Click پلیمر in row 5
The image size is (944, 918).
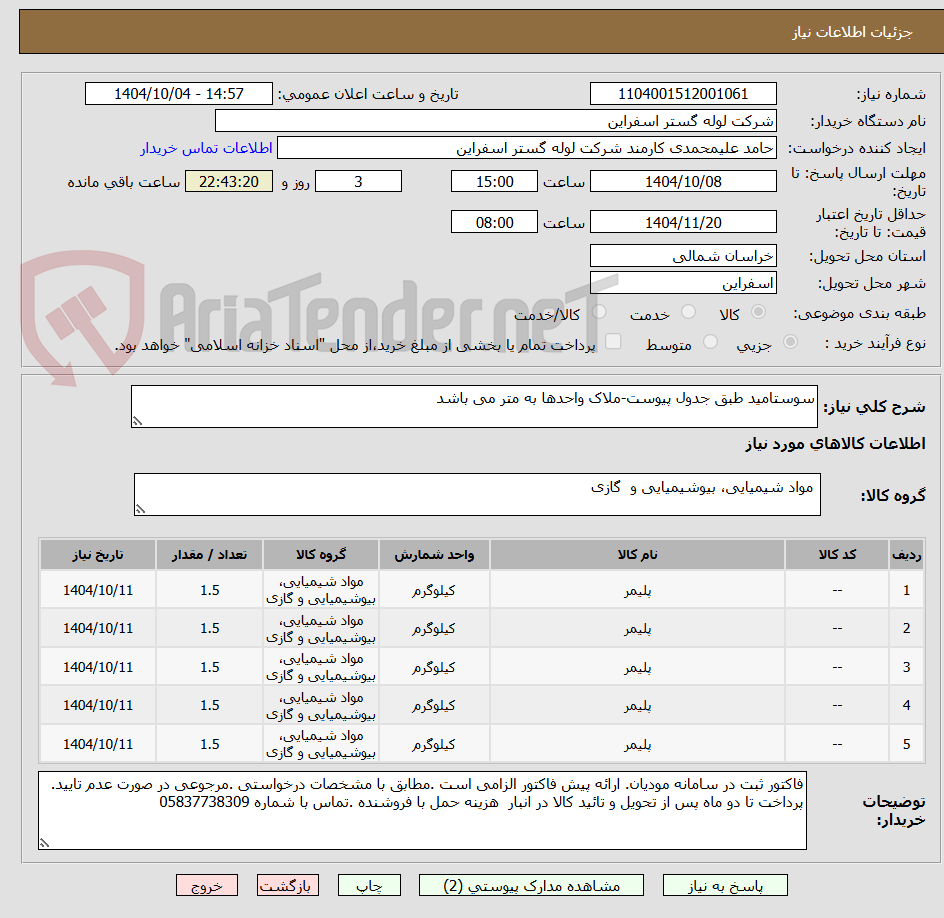638,745
